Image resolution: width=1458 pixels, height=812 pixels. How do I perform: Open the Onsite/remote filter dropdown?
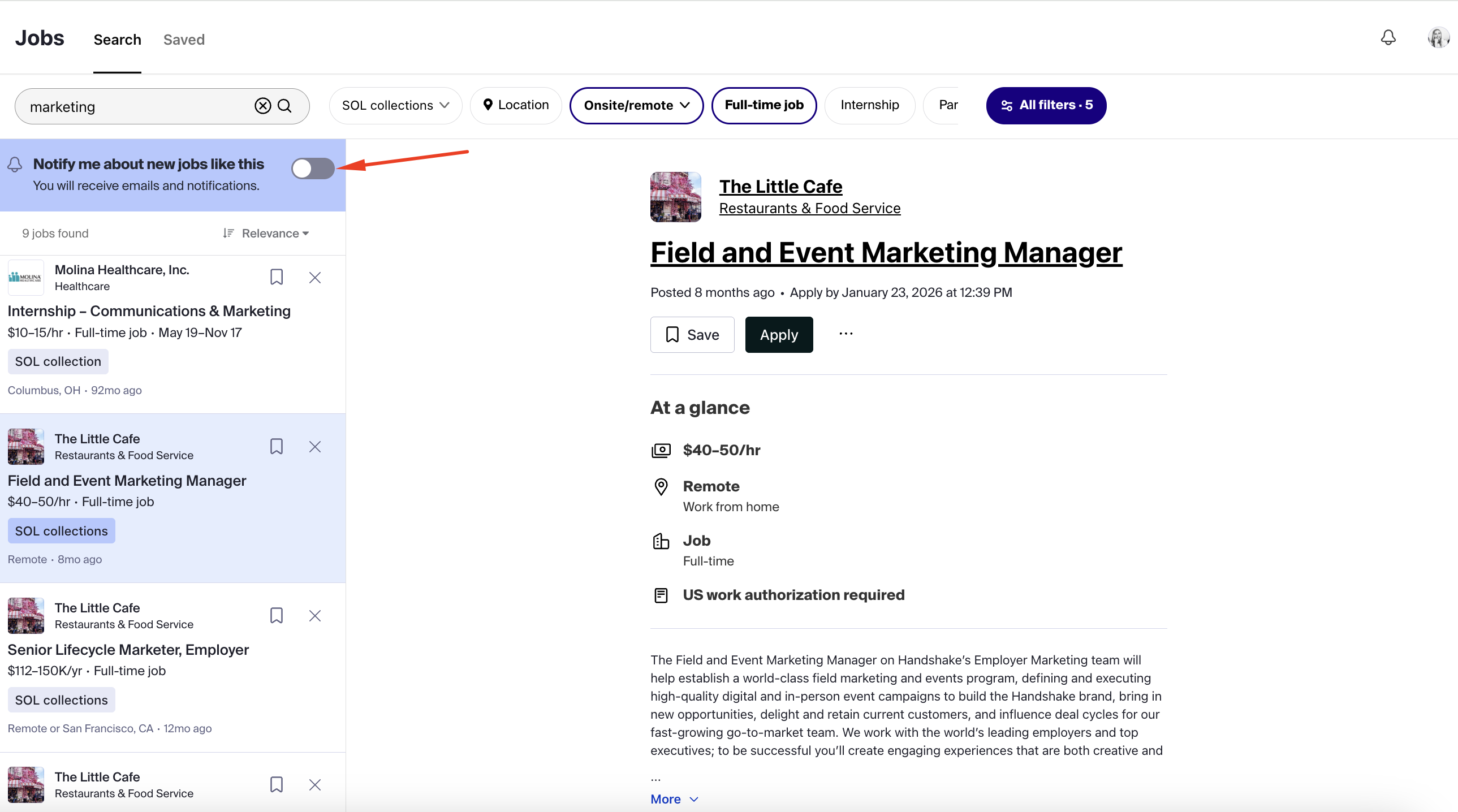pyautogui.click(x=636, y=105)
